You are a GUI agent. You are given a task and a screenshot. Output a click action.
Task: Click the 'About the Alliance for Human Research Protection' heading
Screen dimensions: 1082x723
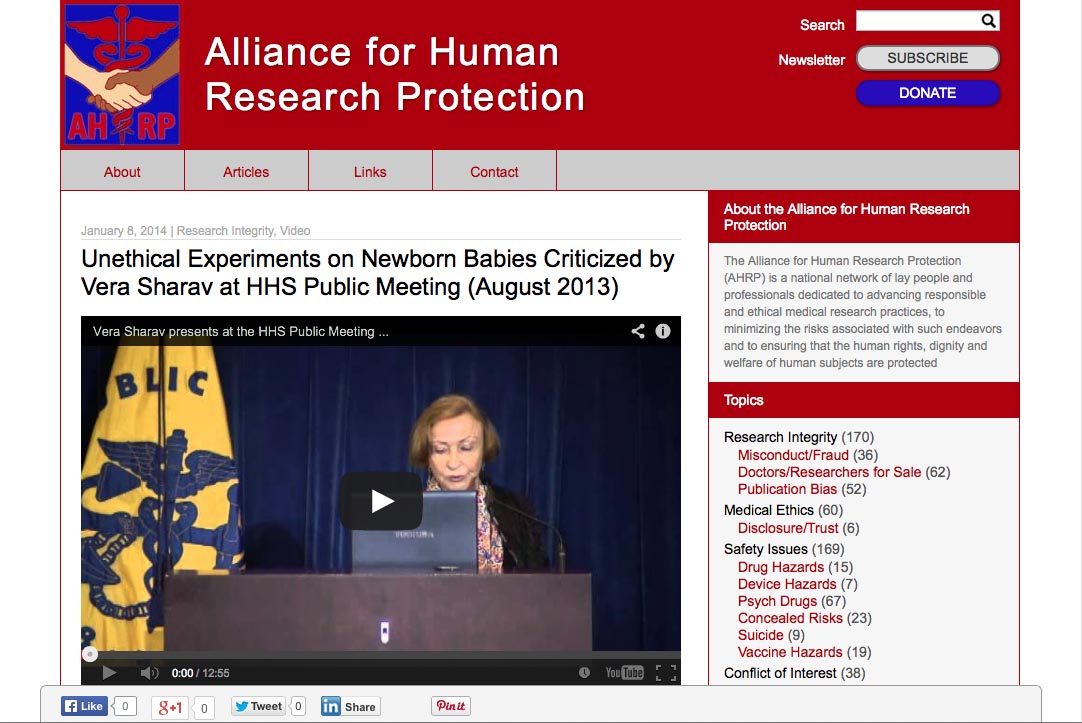coord(846,217)
